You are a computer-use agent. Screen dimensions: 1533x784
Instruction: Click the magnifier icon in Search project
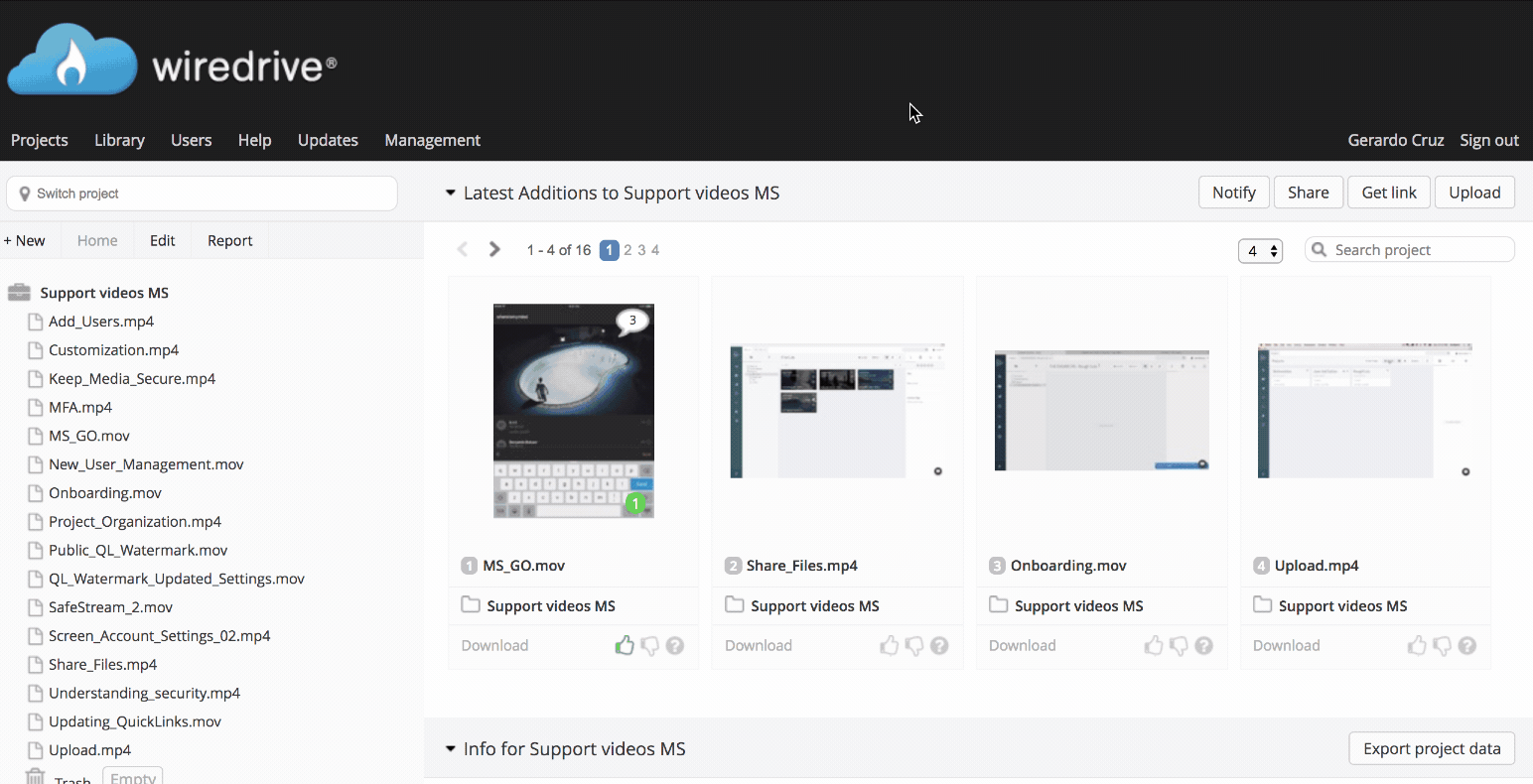[x=1321, y=249]
